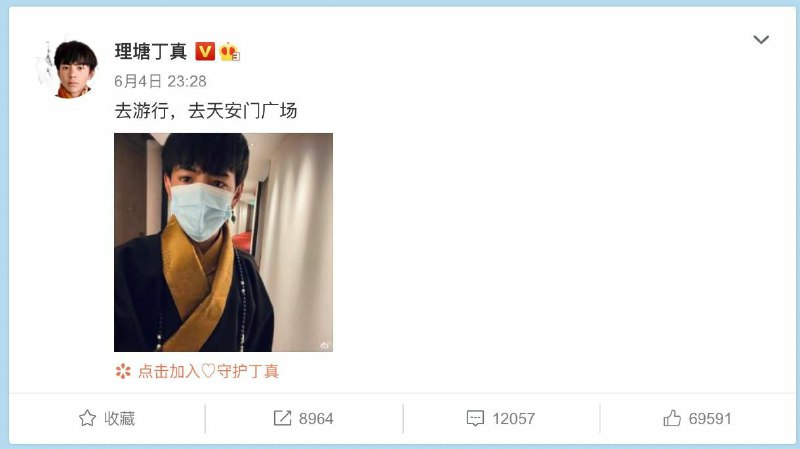Click the star favorite icon
The height and width of the screenshot is (449, 800).
coord(87,418)
